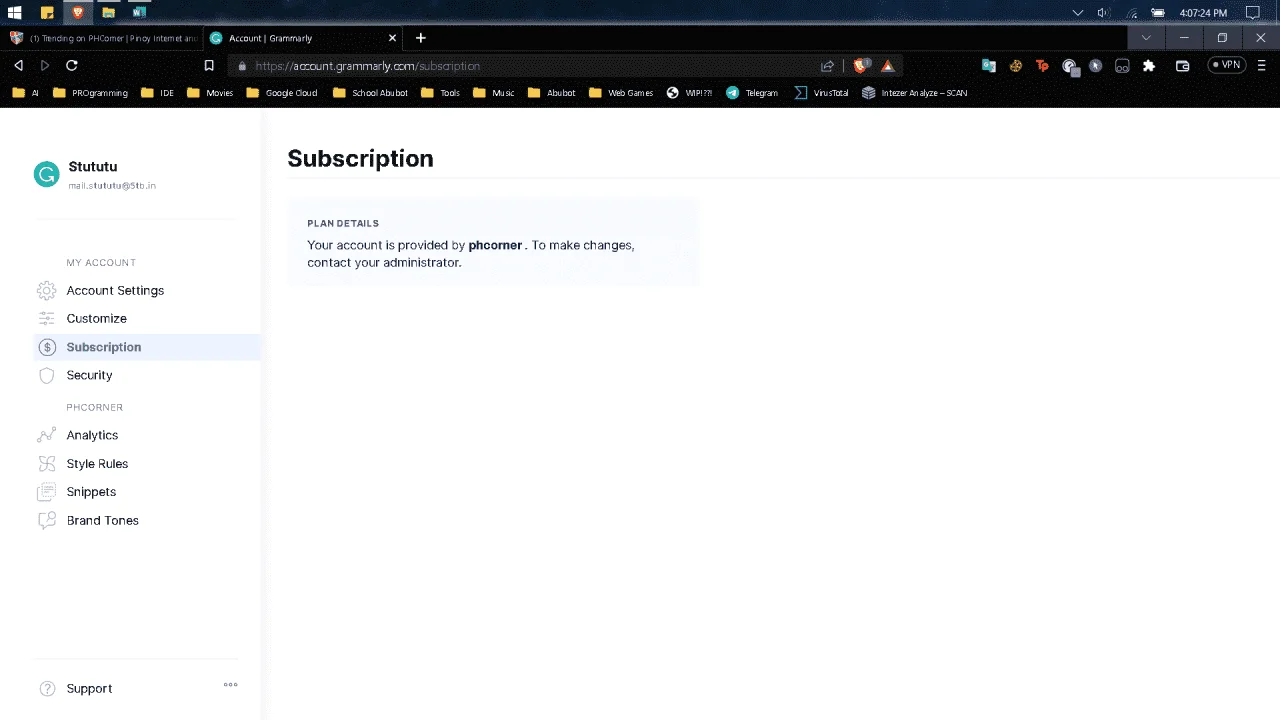Open File Explorer from the taskbar
The image size is (1280, 720).
point(108,12)
